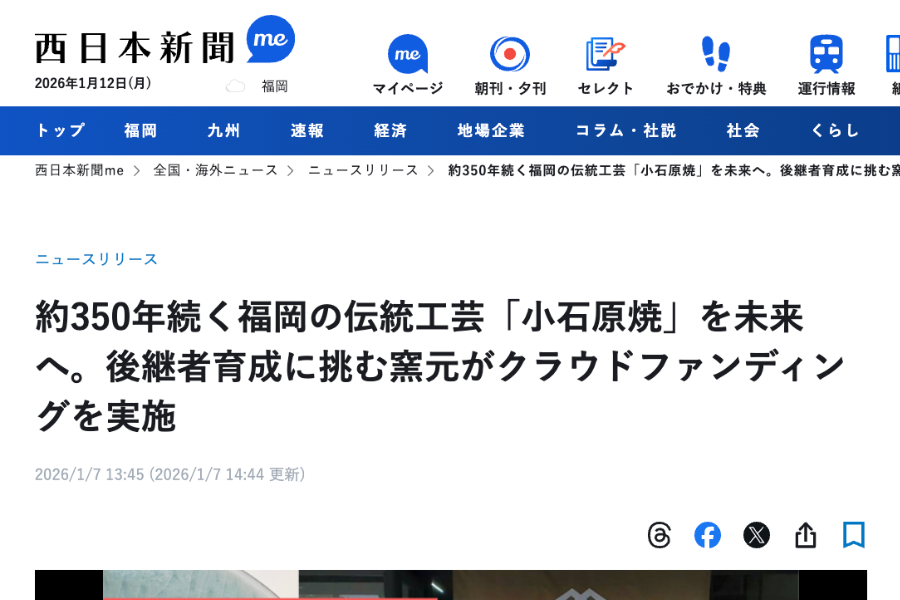This screenshot has width=900, height=600.
Task: Open the share/export icon
Action: pyautogui.click(x=805, y=535)
